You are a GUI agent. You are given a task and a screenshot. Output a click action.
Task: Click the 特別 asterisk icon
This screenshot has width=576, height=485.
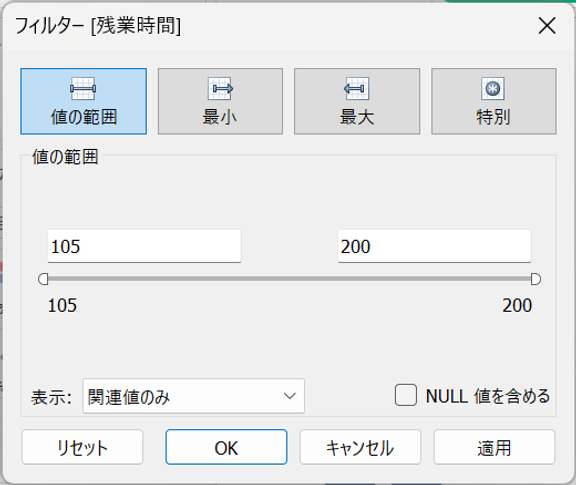tap(493, 89)
